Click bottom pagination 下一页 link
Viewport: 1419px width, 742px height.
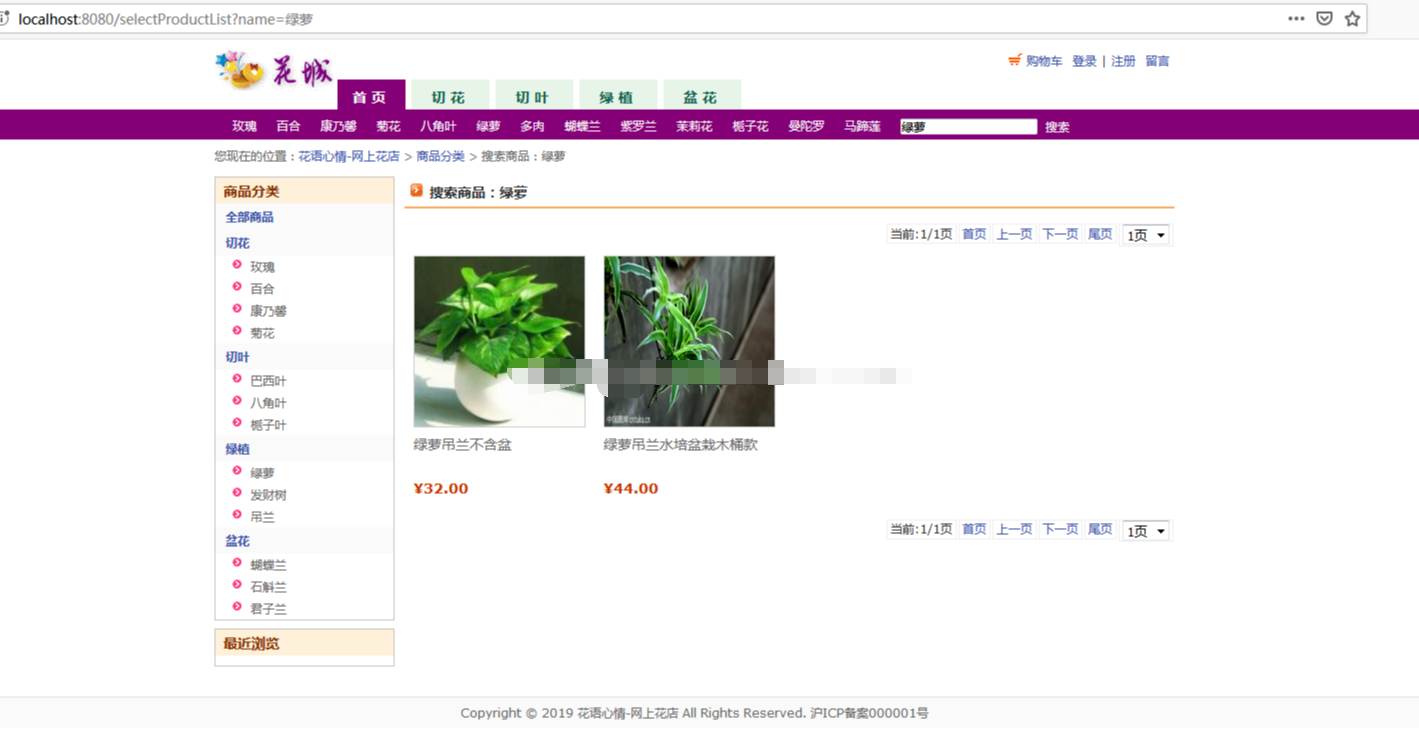1060,529
